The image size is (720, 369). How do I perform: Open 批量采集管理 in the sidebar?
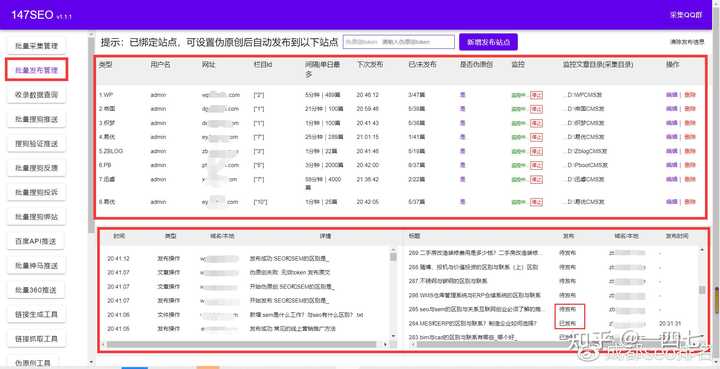click(x=37, y=46)
